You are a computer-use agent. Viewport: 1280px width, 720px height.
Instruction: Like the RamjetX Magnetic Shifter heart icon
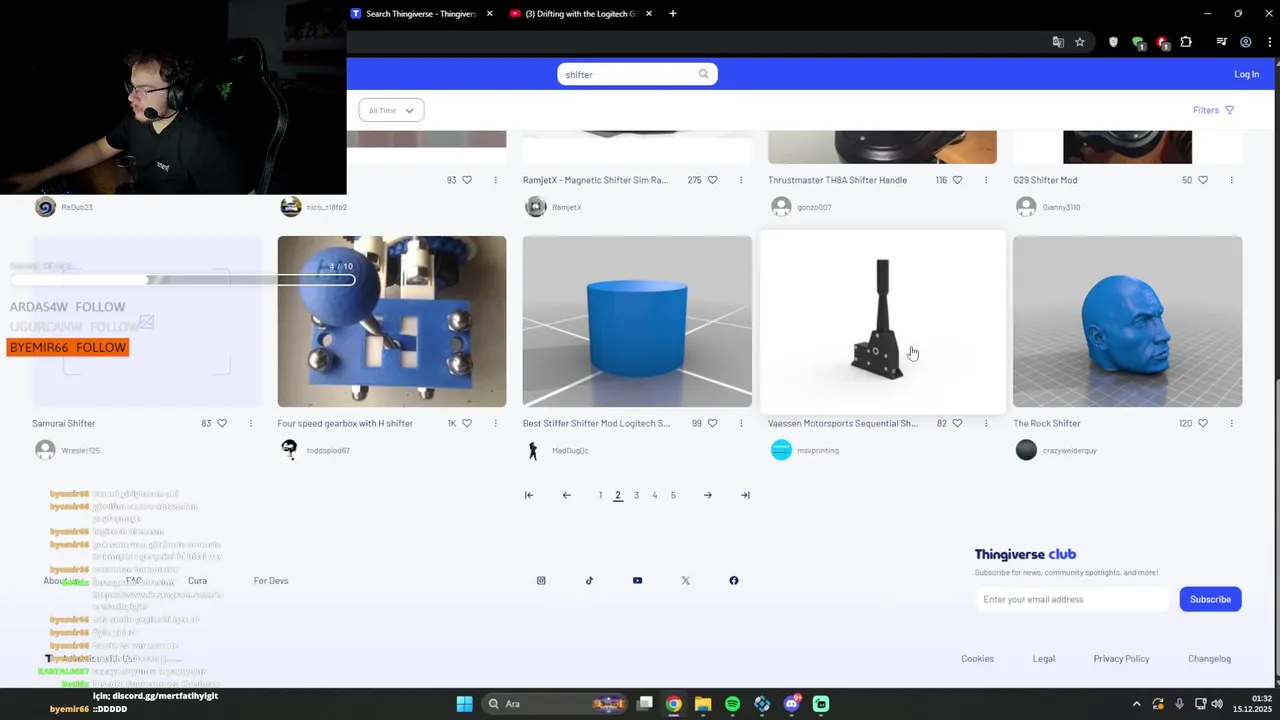(712, 180)
